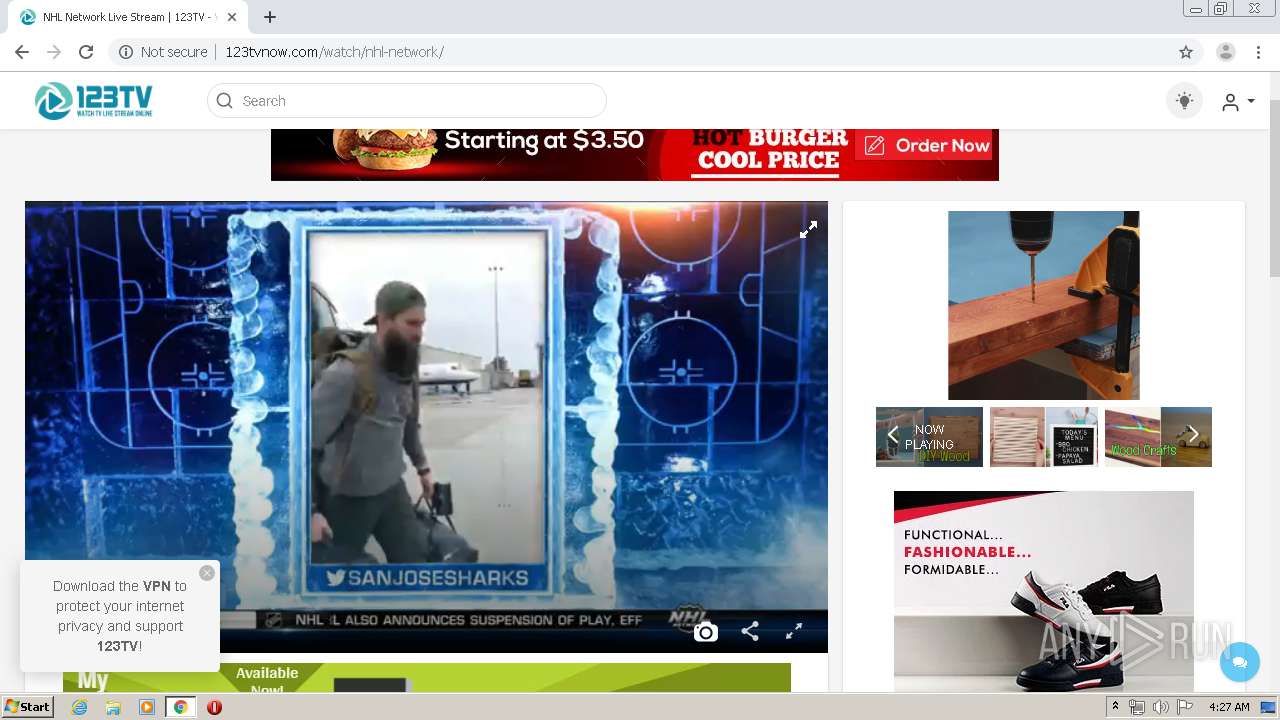Open a new browser tab
1280x720 pixels.
point(270,17)
